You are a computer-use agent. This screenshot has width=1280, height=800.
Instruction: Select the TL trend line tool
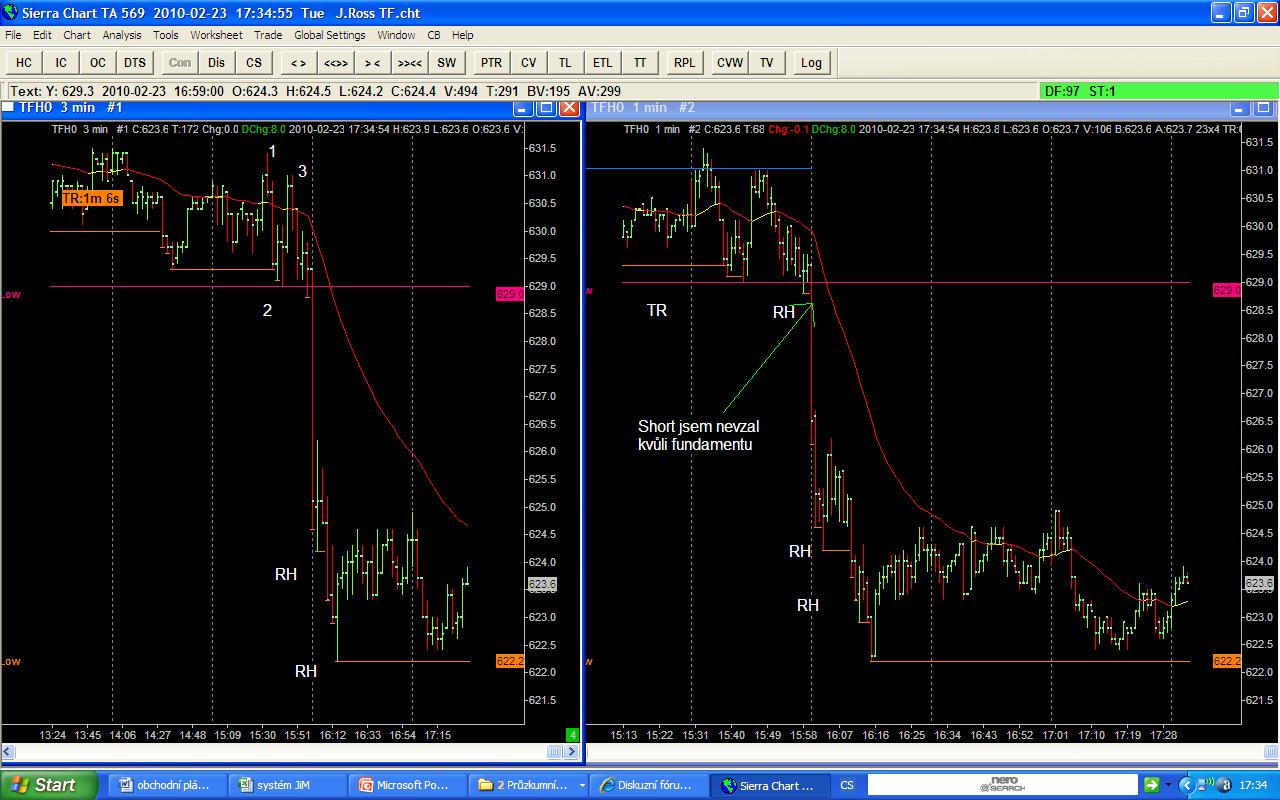[565, 62]
